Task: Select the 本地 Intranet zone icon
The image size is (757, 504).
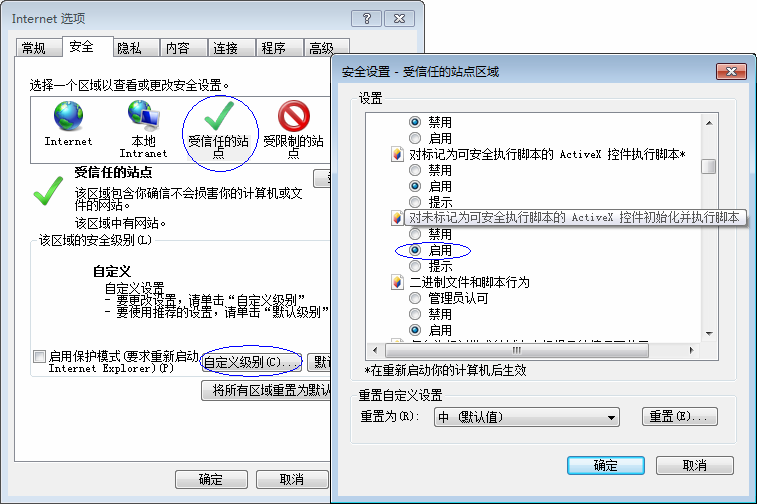Action: click(x=143, y=116)
